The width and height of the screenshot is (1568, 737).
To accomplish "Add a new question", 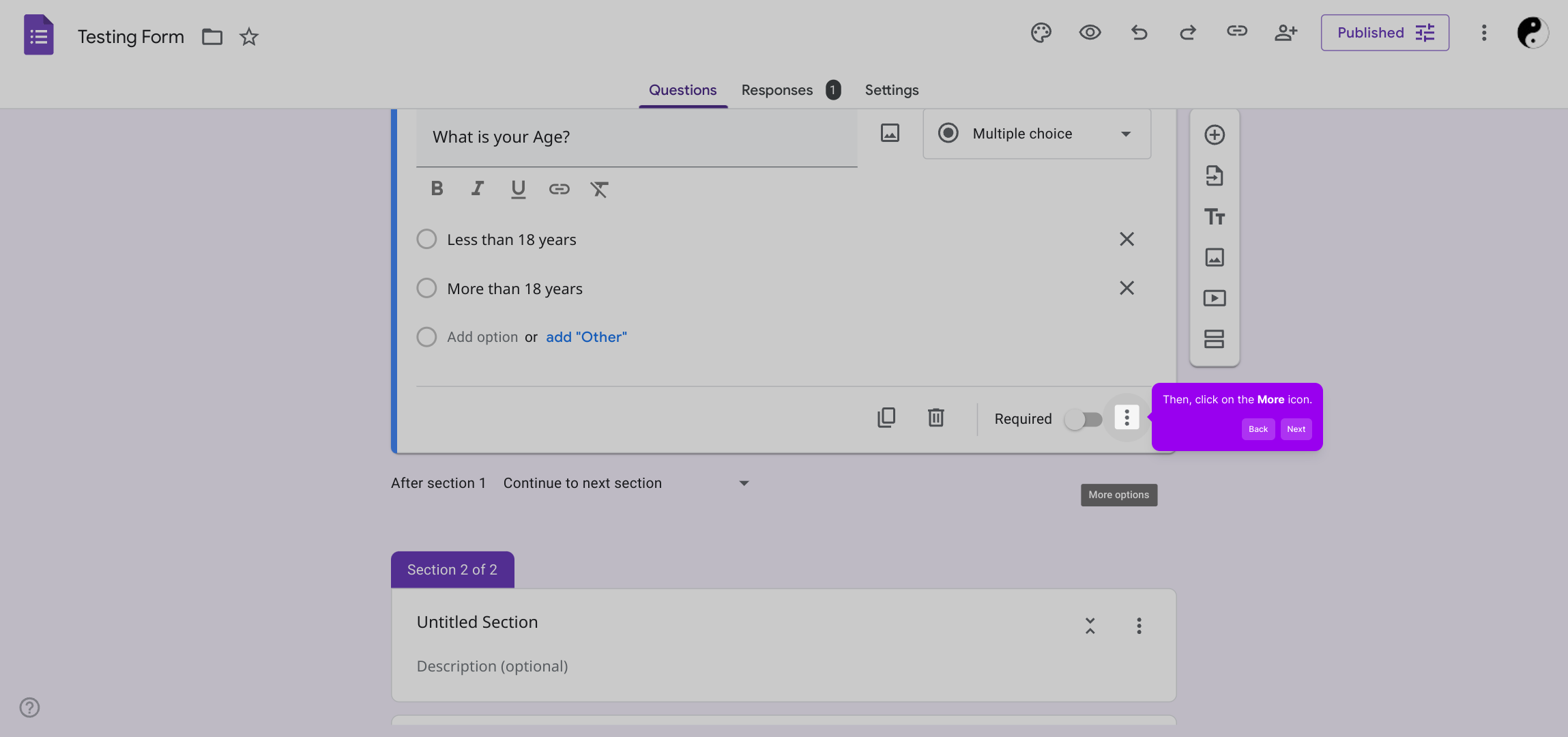I will click(1215, 134).
